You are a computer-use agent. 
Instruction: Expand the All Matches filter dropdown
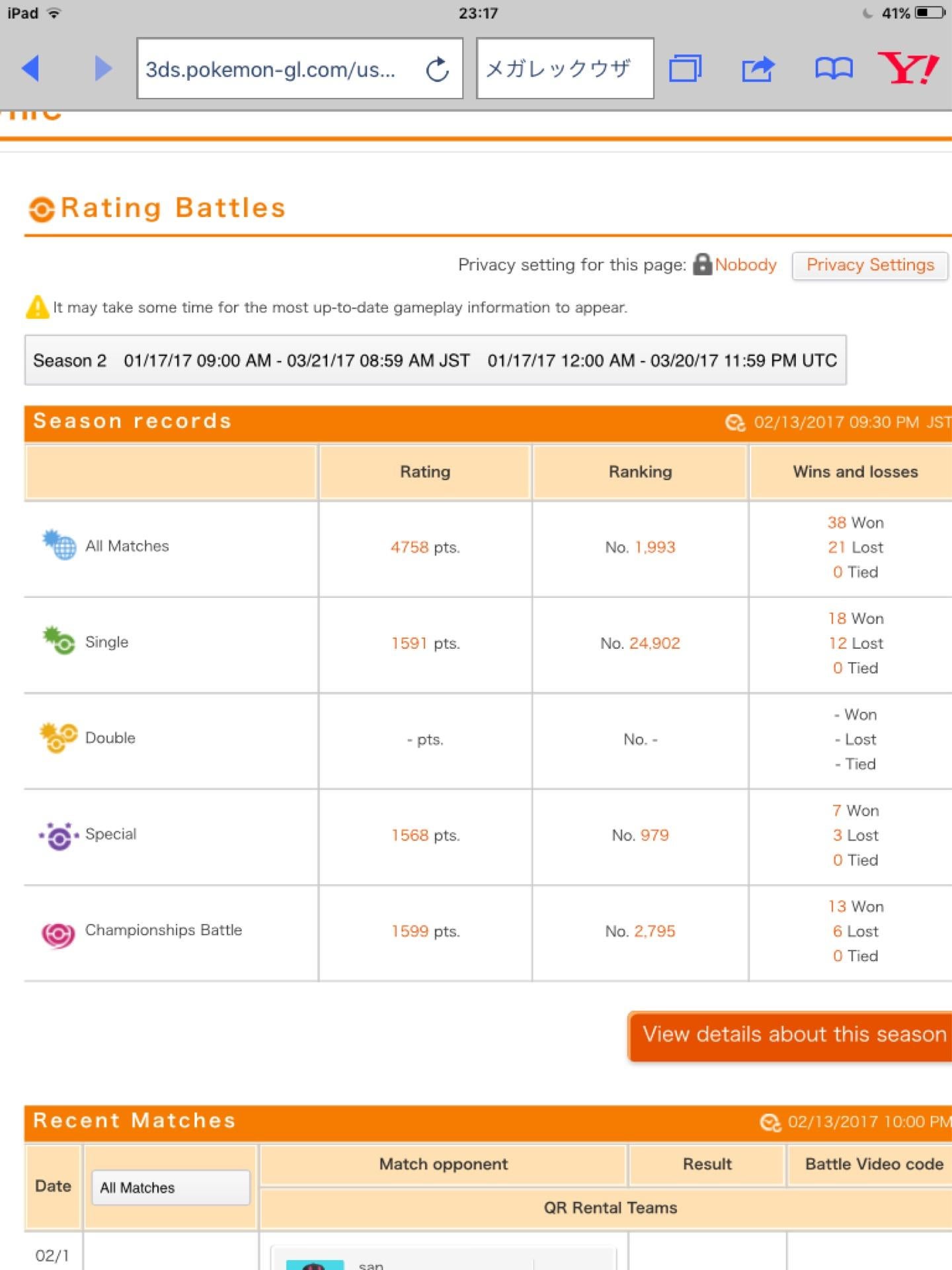pyautogui.click(x=171, y=1187)
